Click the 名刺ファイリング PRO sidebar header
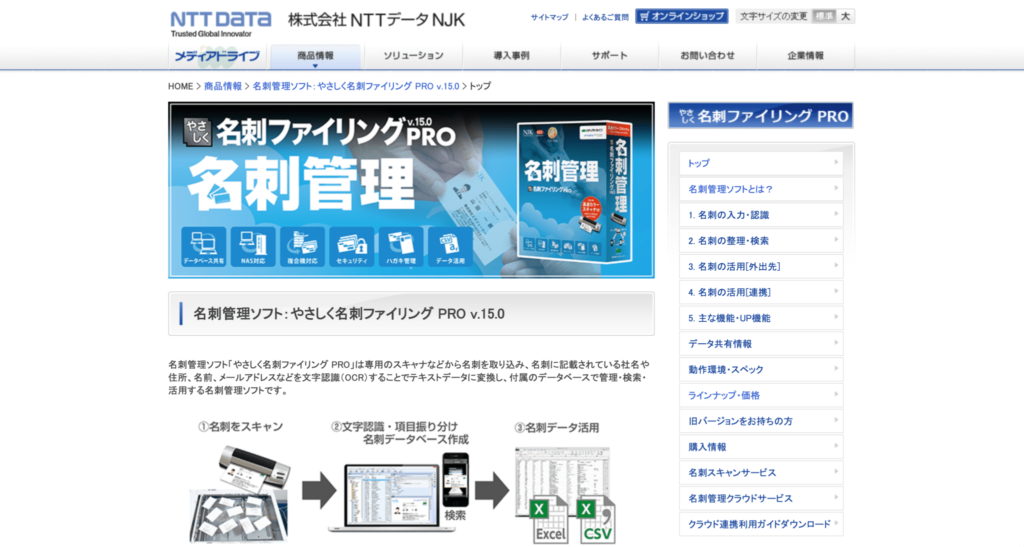Viewport: 1024px width, 547px height. [x=760, y=116]
